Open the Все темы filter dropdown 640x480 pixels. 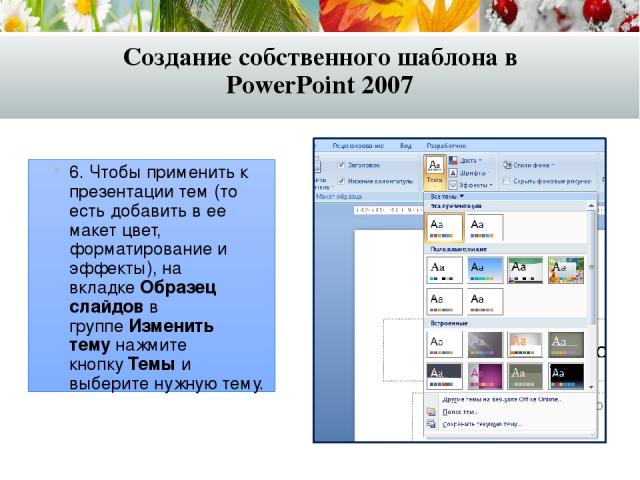tap(447, 196)
